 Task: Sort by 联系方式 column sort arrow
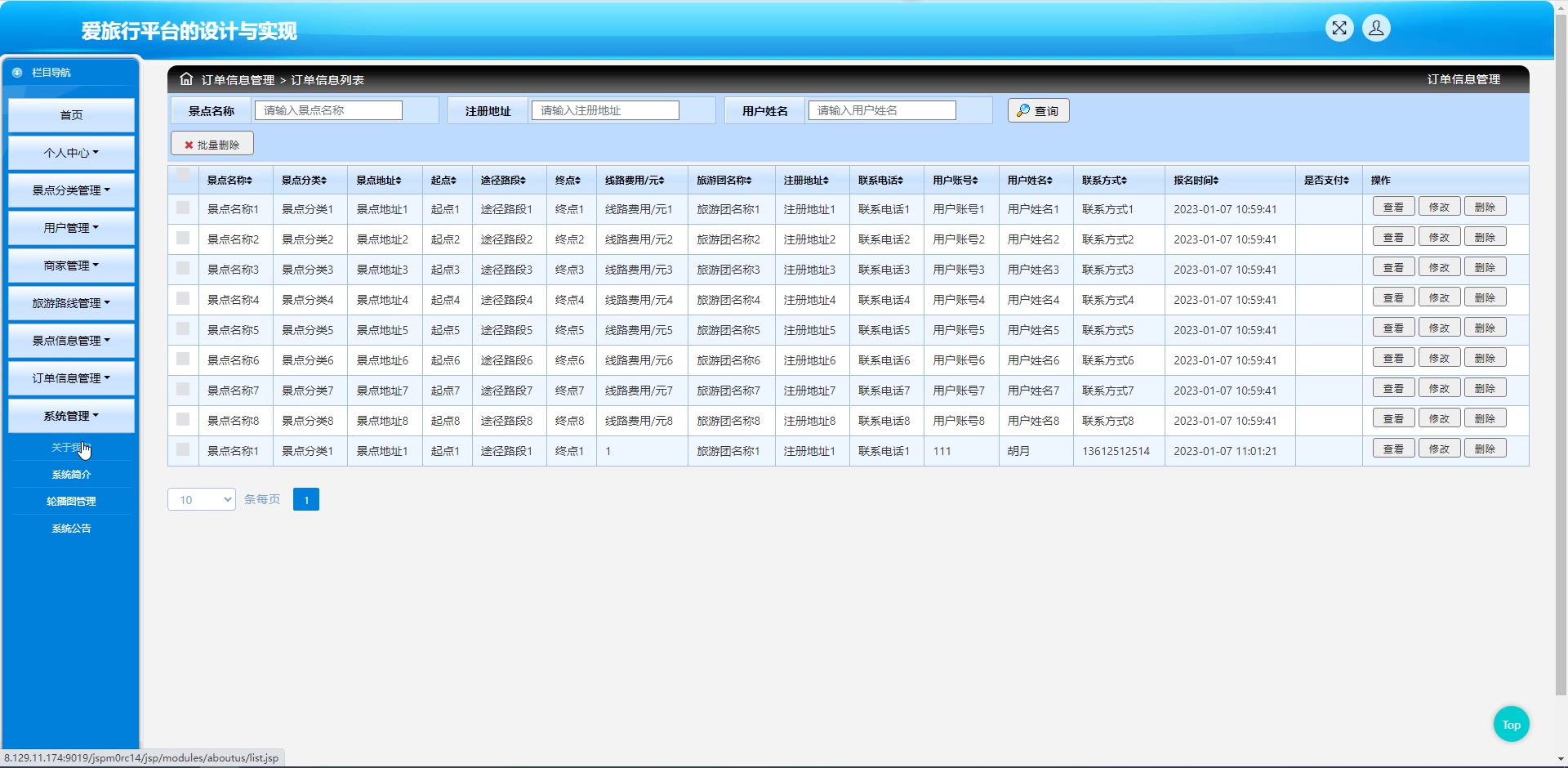[1125, 181]
